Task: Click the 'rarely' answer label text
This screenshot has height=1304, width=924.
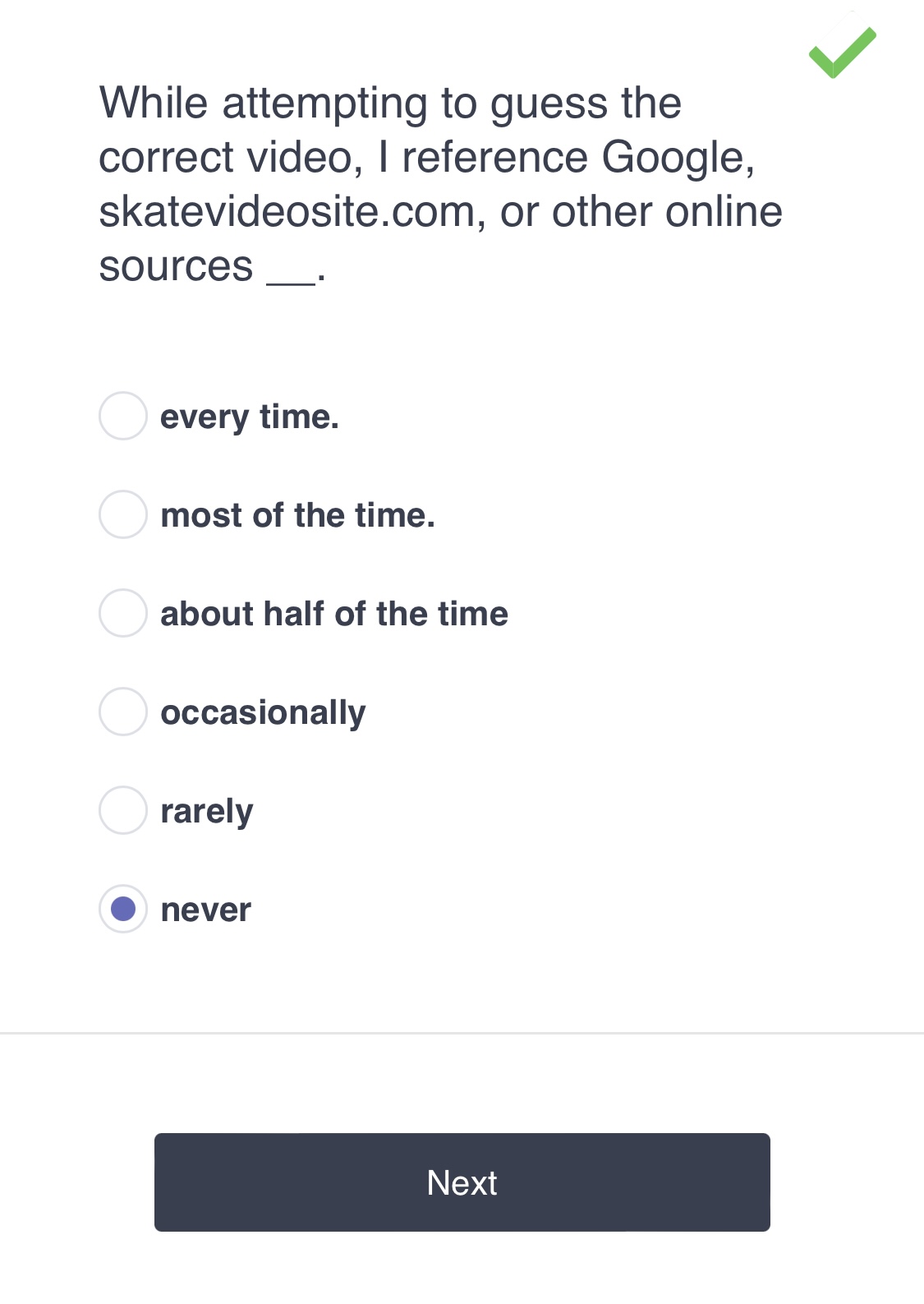Action: [x=207, y=812]
